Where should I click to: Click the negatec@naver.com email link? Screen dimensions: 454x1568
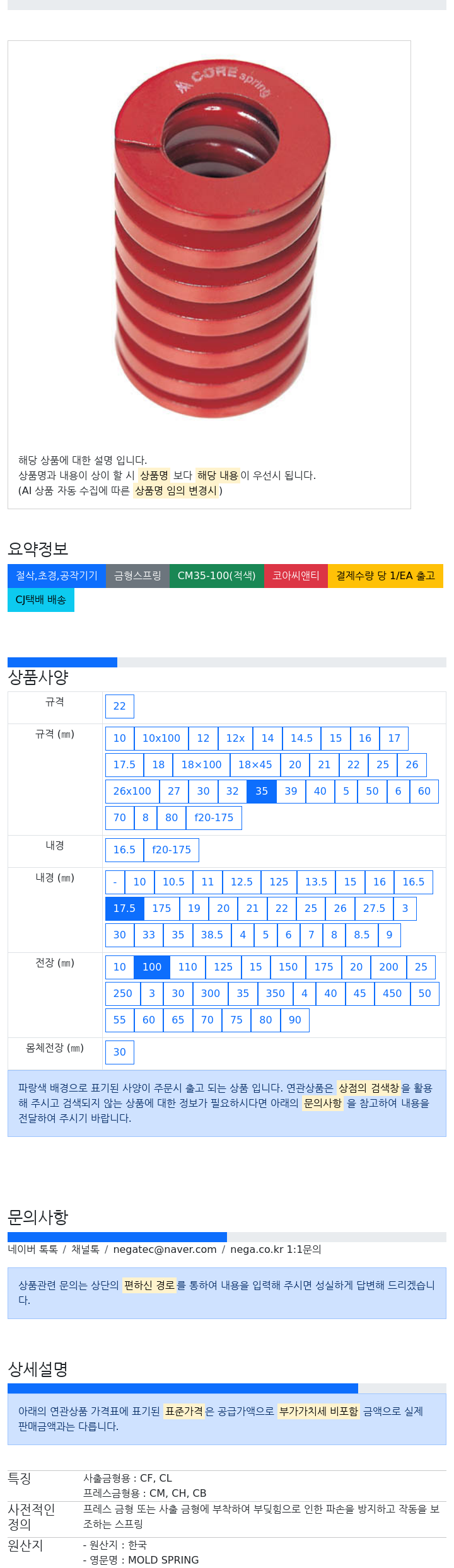(x=165, y=1250)
